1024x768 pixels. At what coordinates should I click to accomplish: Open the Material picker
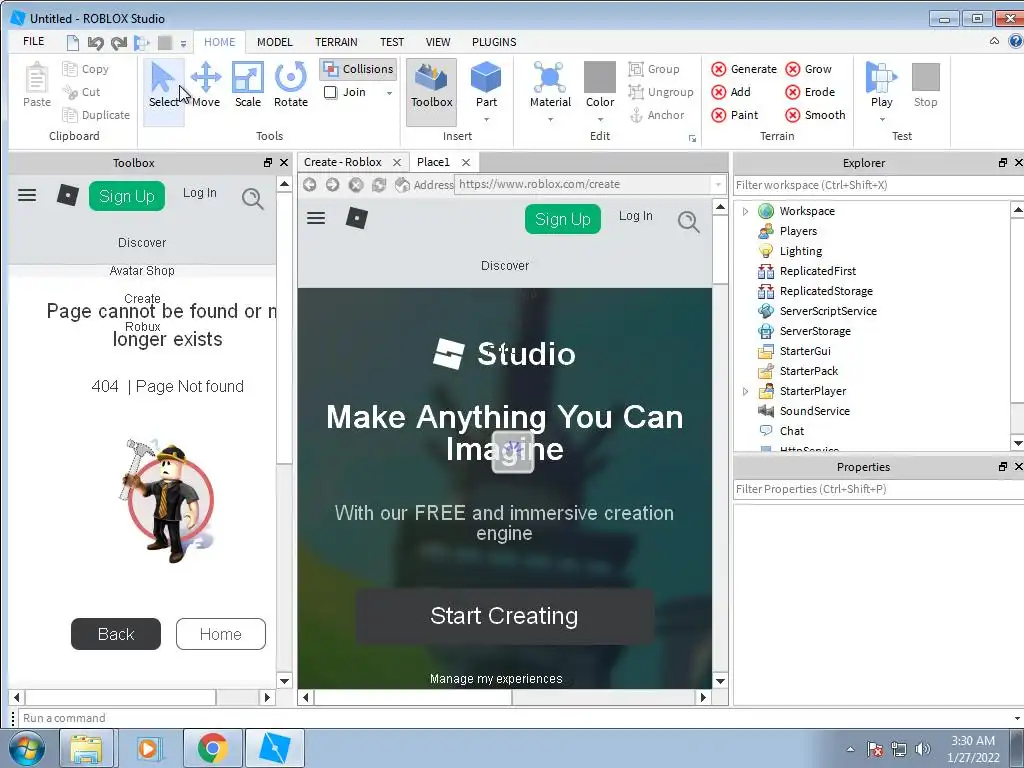pyautogui.click(x=550, y=84)
